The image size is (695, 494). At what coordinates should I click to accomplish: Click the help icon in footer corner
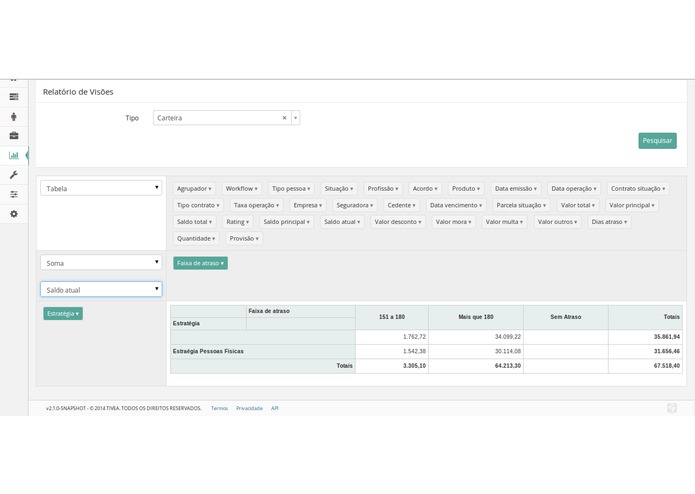[x=672, y=408]
